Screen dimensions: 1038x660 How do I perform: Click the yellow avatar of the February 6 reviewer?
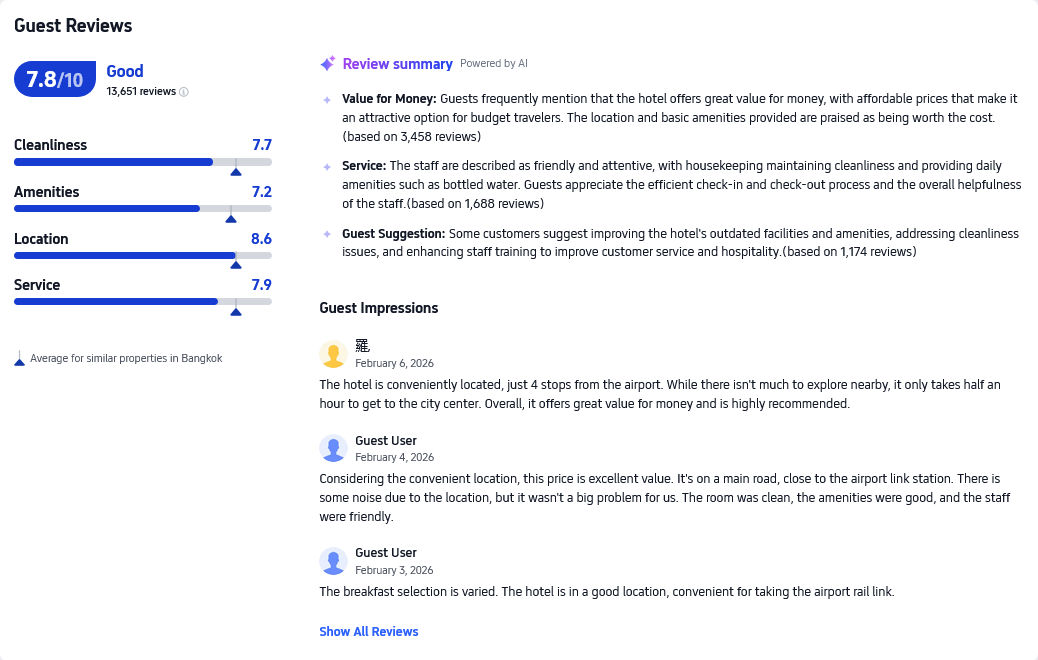click(333, 354)
